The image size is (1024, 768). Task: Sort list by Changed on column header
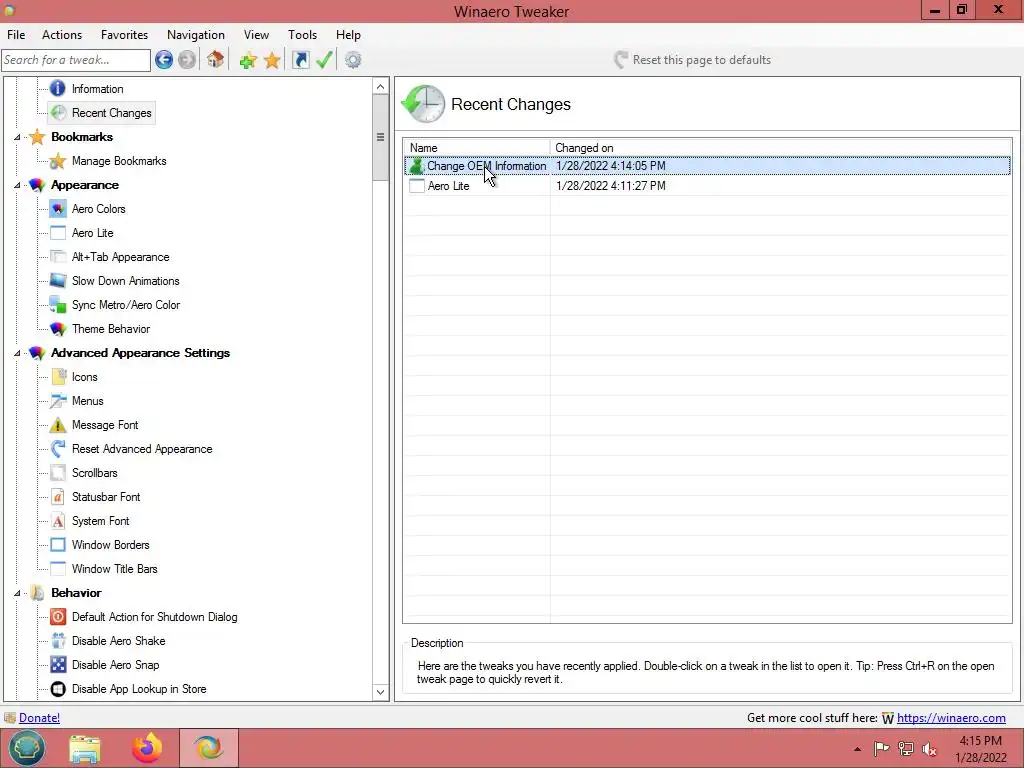click(781, 148)
